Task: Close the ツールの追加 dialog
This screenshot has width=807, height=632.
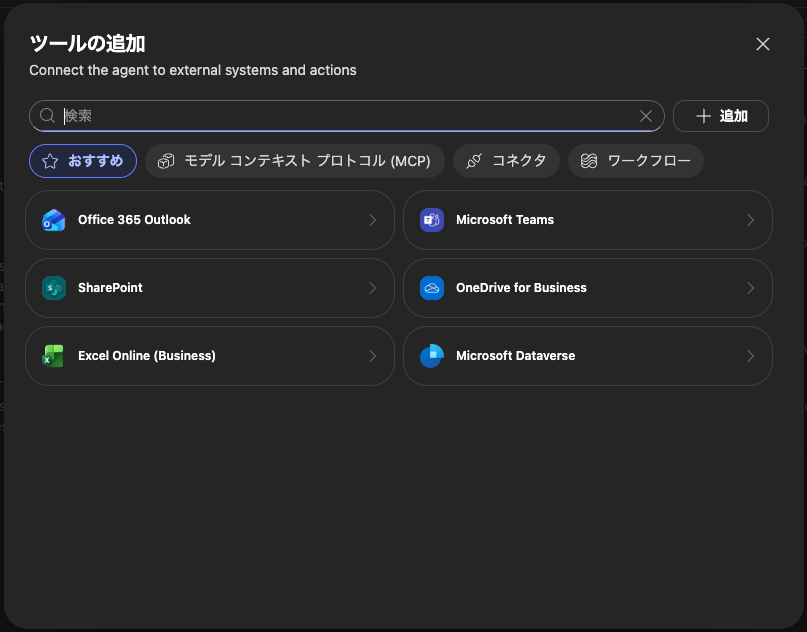Action: point(763,44)
